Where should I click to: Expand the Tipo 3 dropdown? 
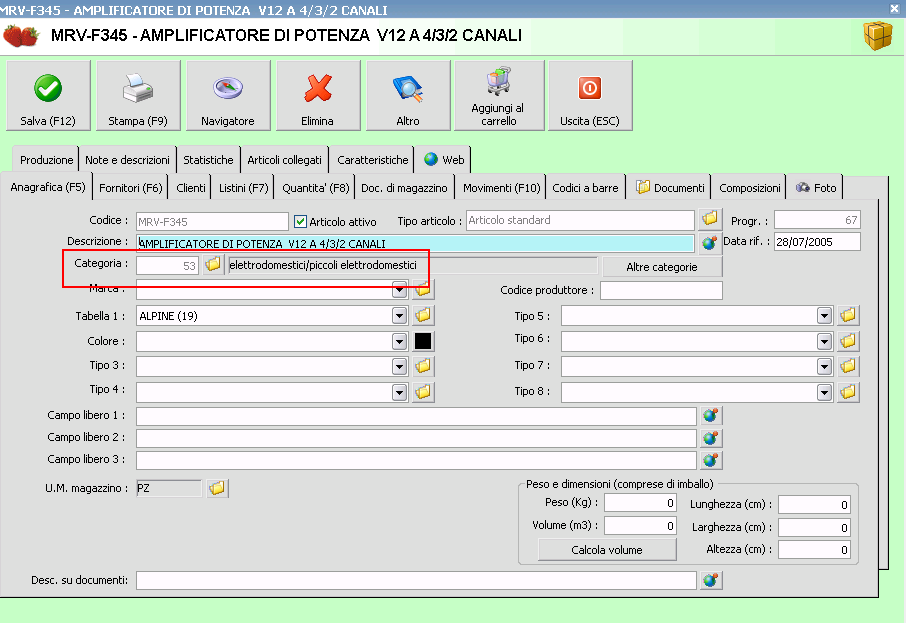(399, 366)
